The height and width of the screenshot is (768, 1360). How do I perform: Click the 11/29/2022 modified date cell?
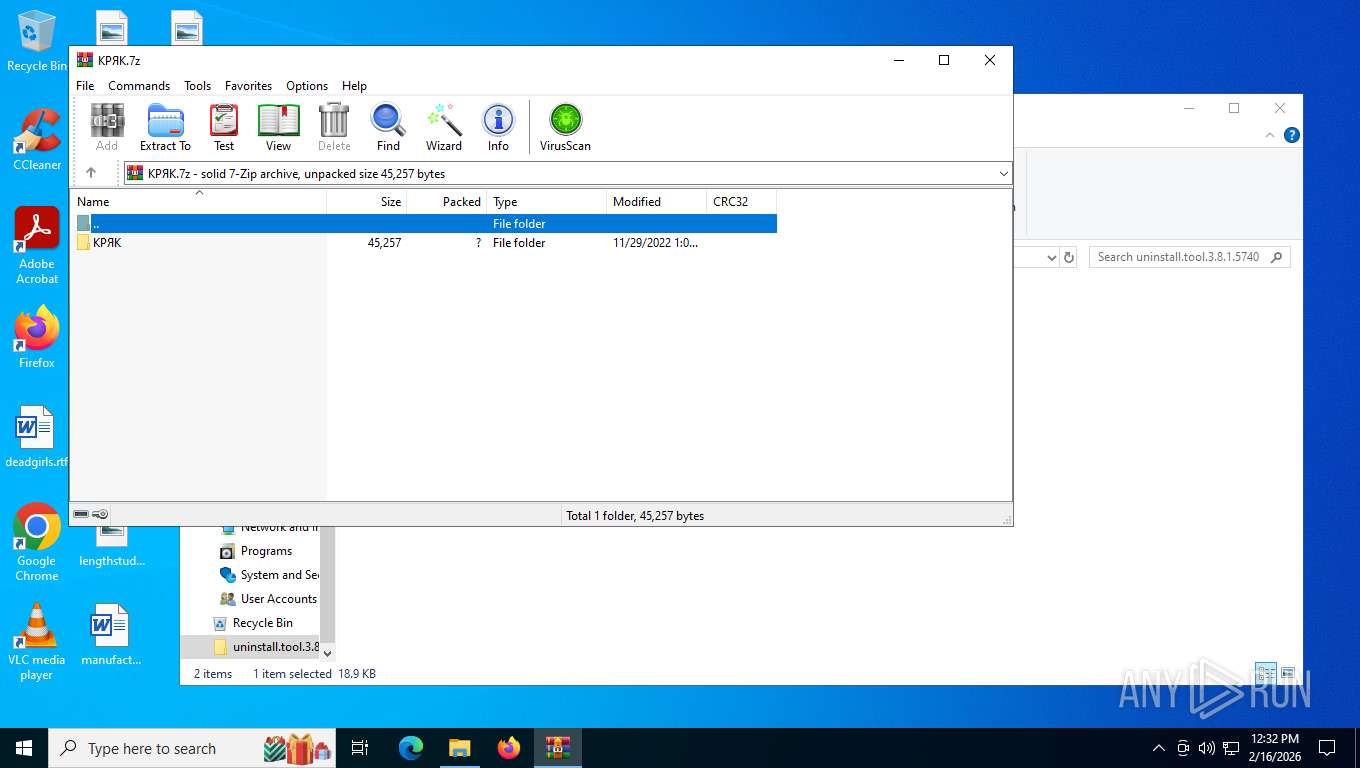click(656, 243)
